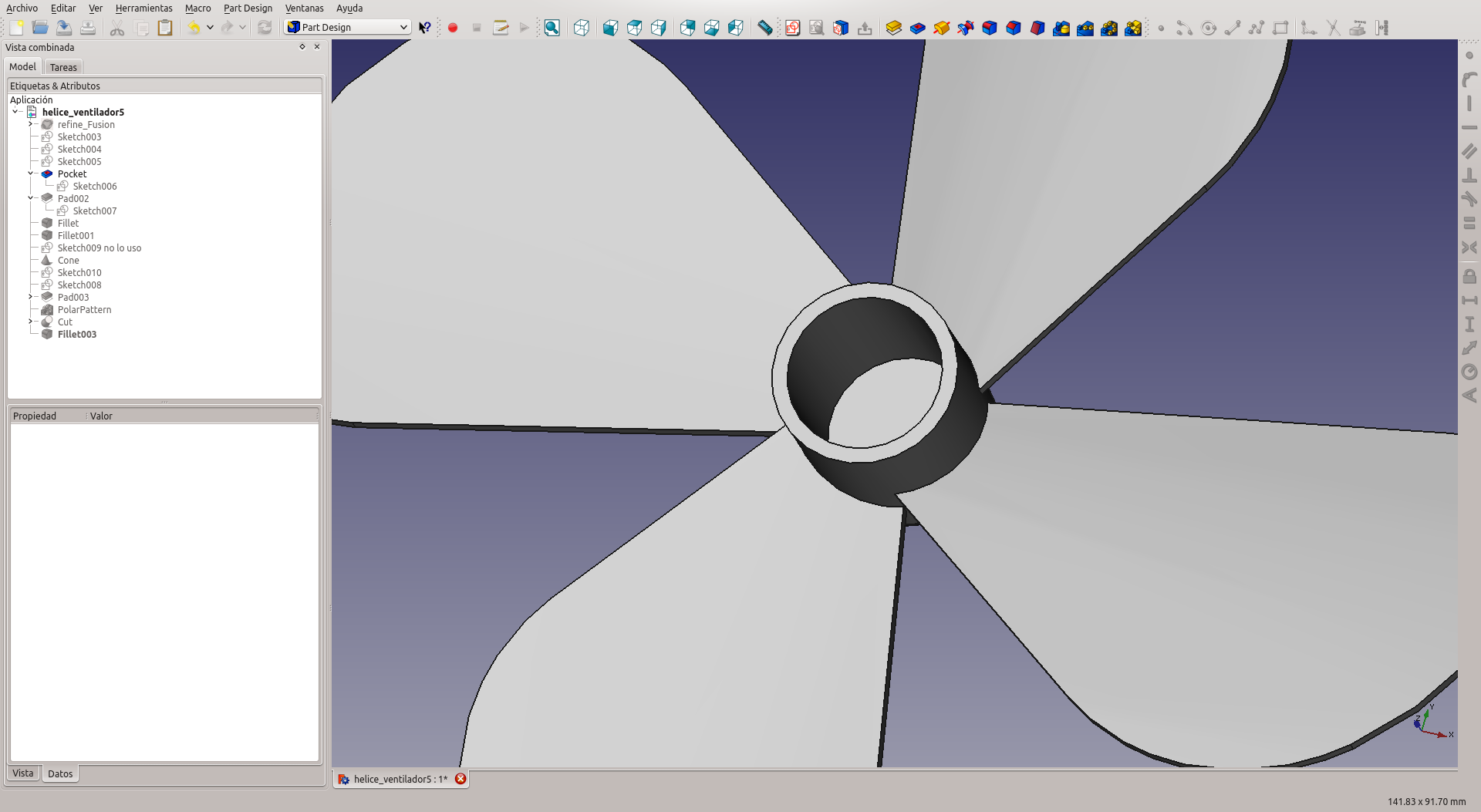Activate the What's This help cursor

tap(425, 28)
